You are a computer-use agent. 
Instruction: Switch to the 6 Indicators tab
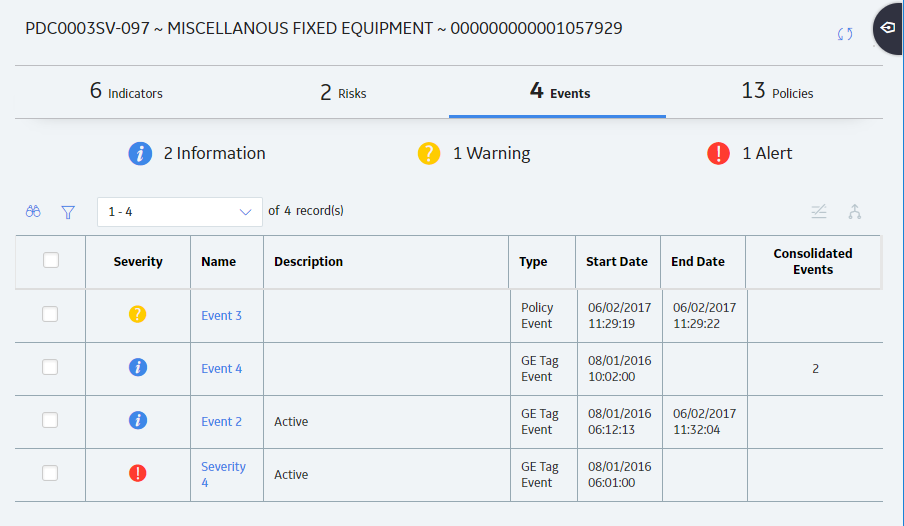click(x=126, y=92)
